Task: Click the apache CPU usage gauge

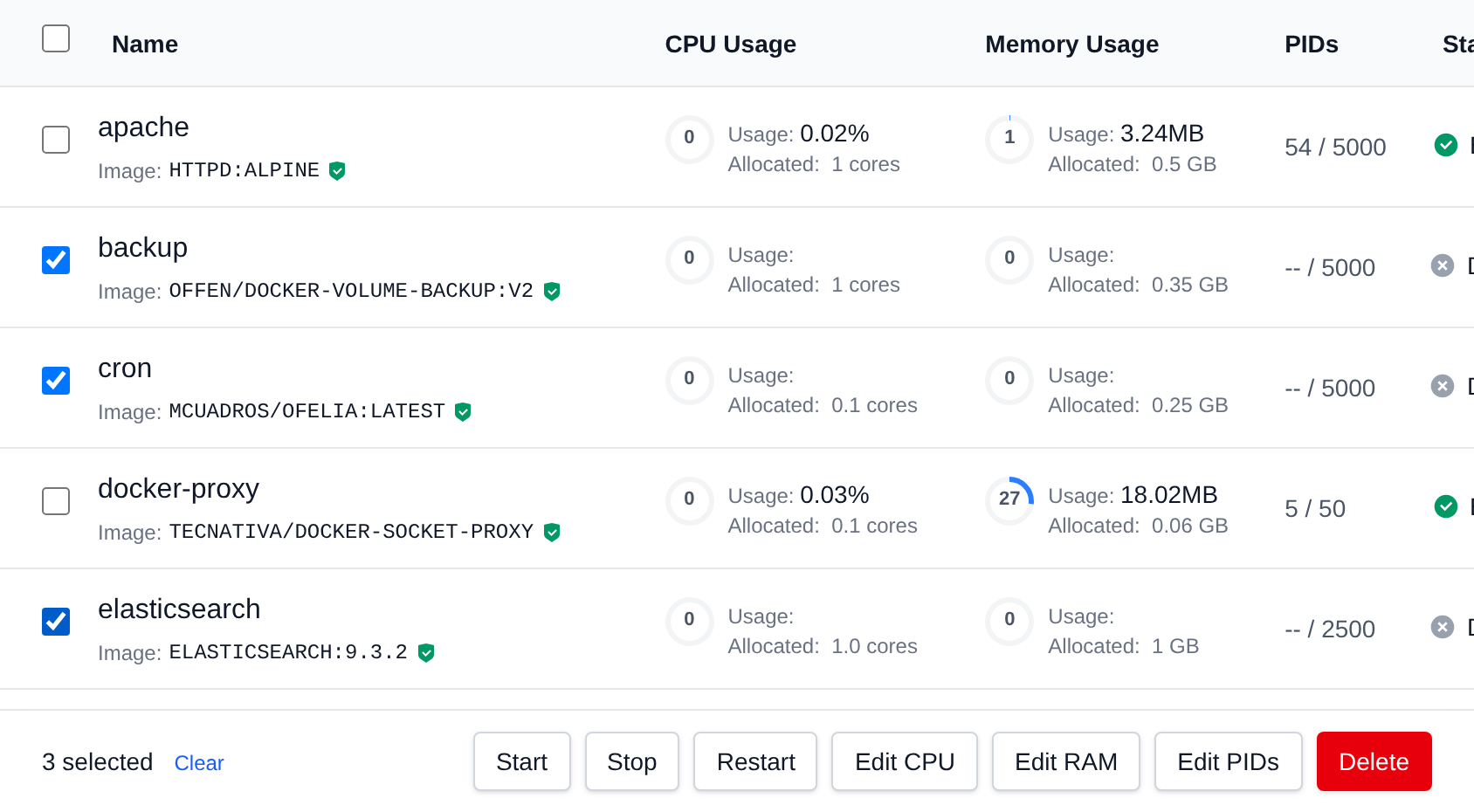Action: tap(690, 140)
